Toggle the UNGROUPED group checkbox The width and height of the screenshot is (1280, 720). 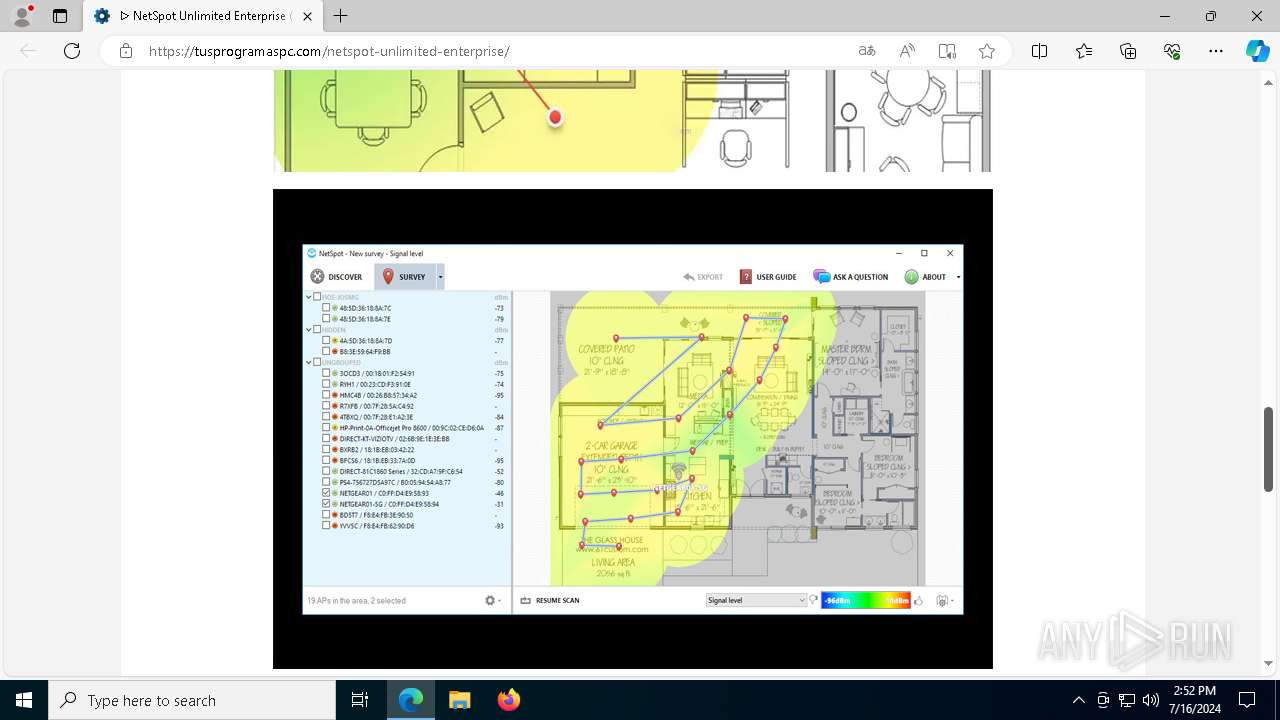(x=317, y=362)
